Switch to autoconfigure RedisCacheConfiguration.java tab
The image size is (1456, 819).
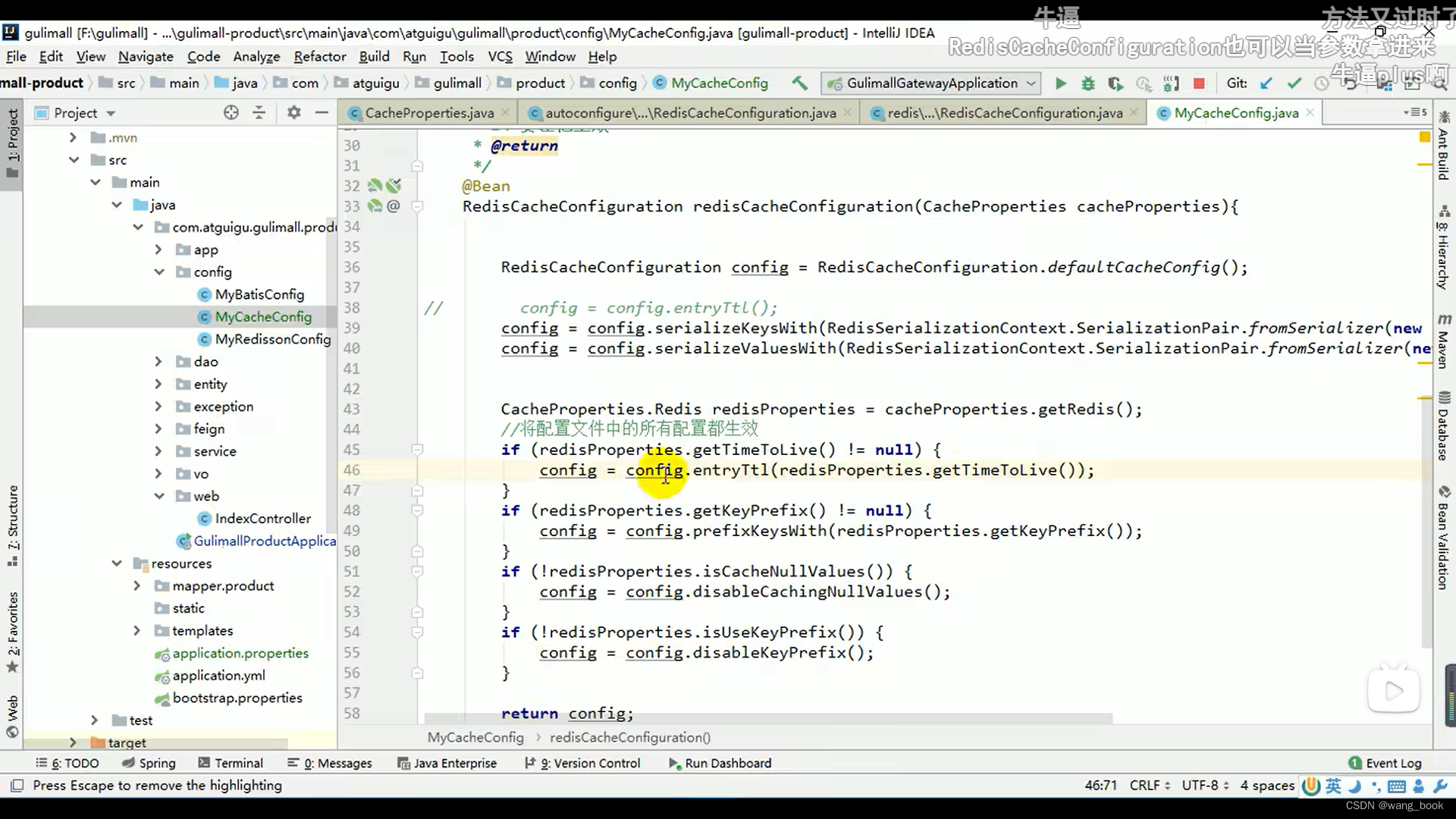[x=690, y=113]
